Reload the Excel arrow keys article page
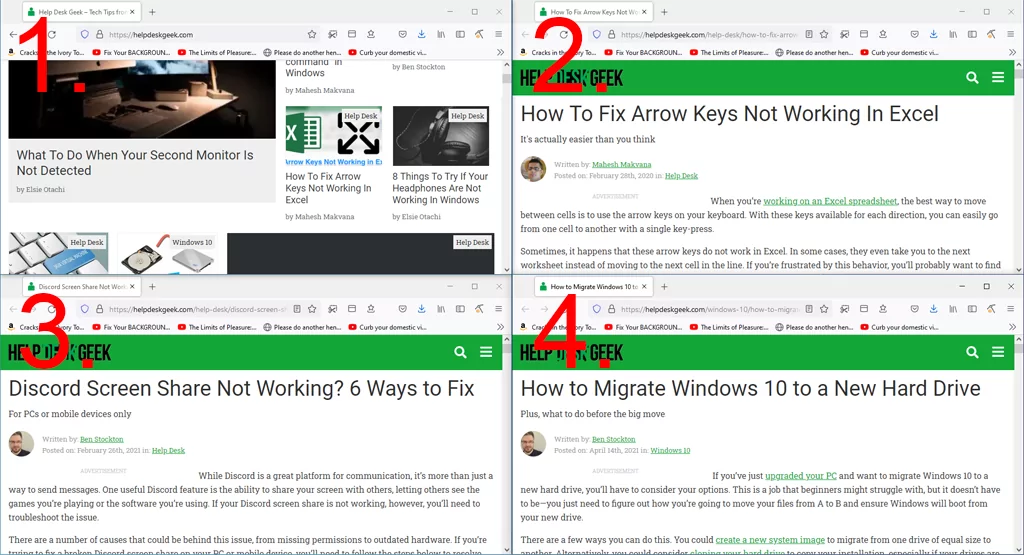This screenshot has height=555, width=1024. coord(564,34)
